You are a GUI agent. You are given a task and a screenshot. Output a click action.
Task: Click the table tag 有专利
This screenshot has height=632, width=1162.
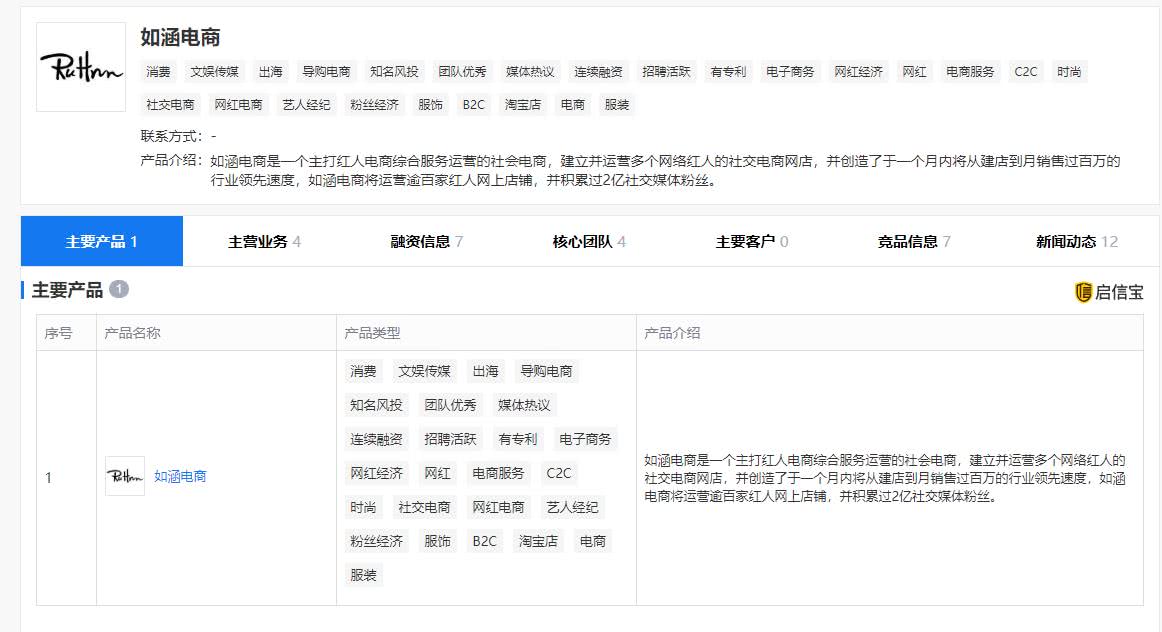coord(517,439)
